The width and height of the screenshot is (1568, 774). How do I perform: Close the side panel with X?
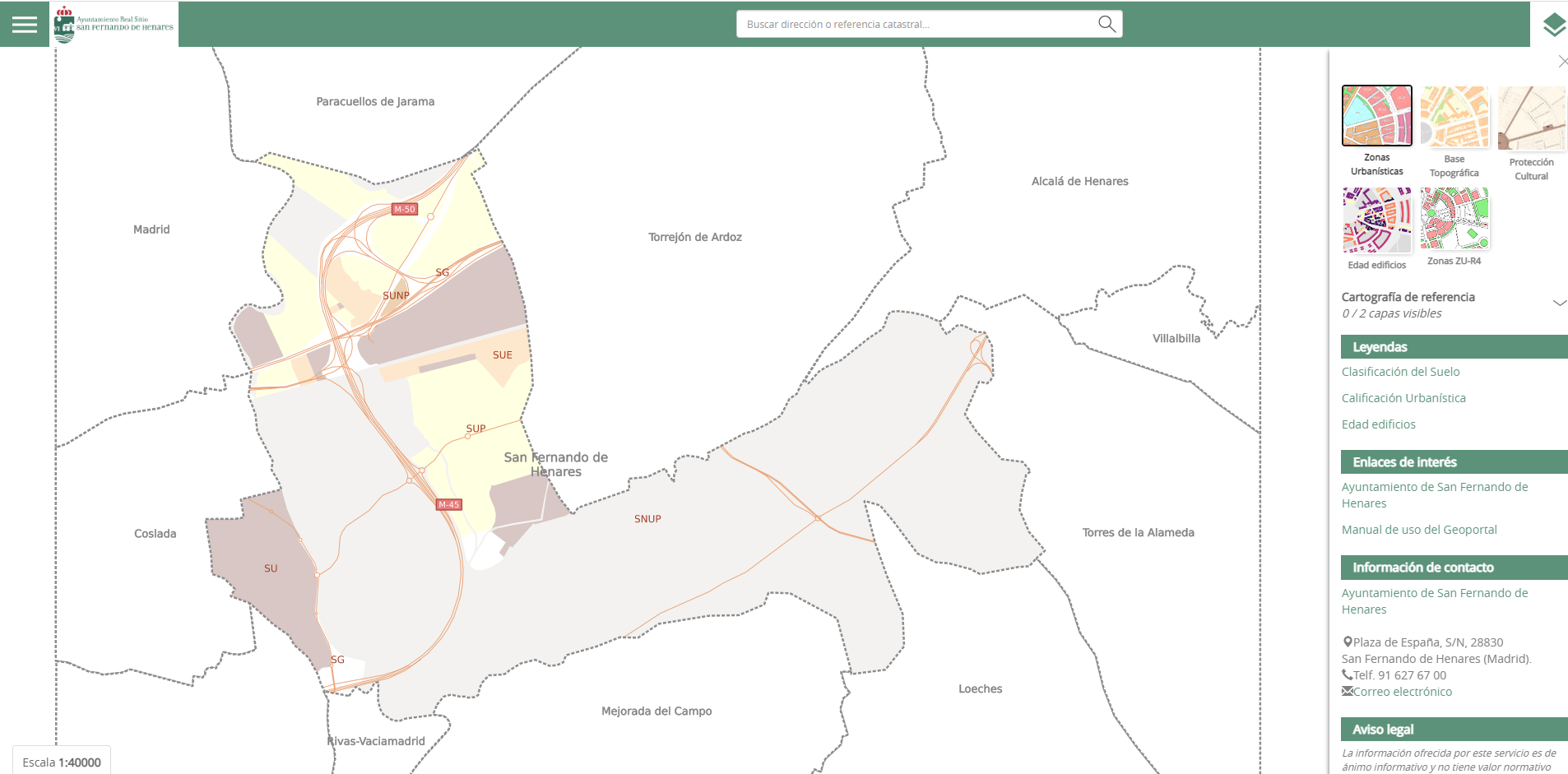pyautogui.click(x=1562, y=62)
